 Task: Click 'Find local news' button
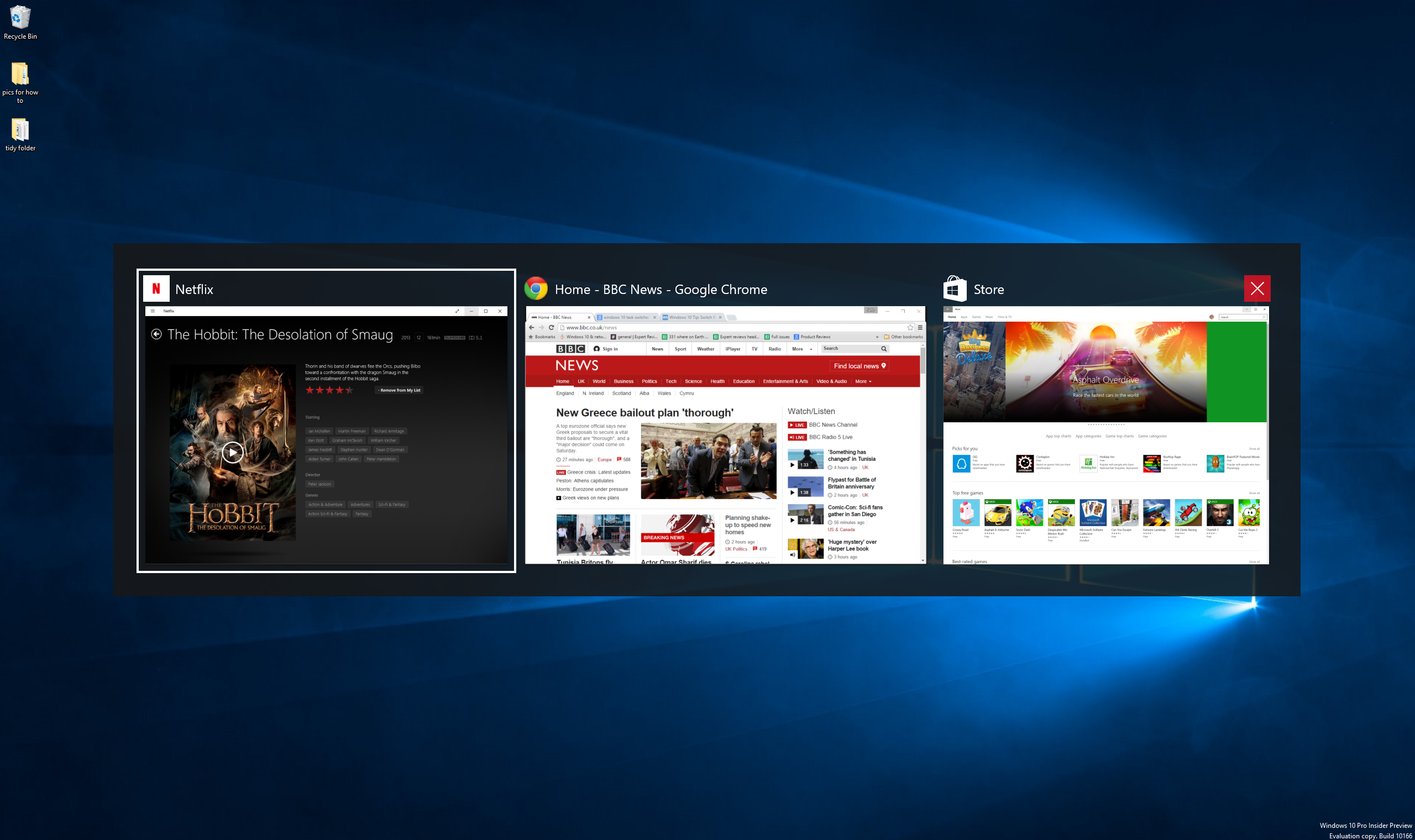859,366
